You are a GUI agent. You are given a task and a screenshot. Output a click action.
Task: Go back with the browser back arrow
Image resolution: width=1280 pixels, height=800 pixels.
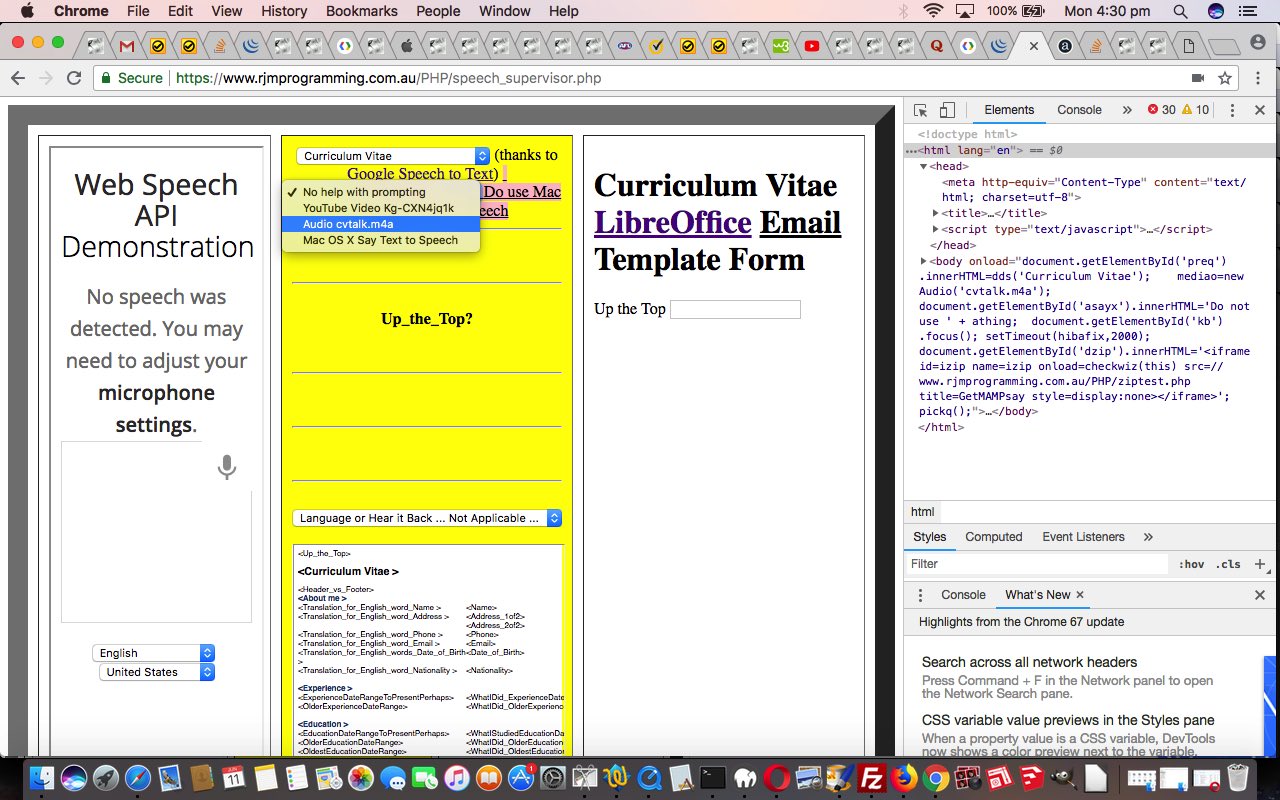click(18, 78)
